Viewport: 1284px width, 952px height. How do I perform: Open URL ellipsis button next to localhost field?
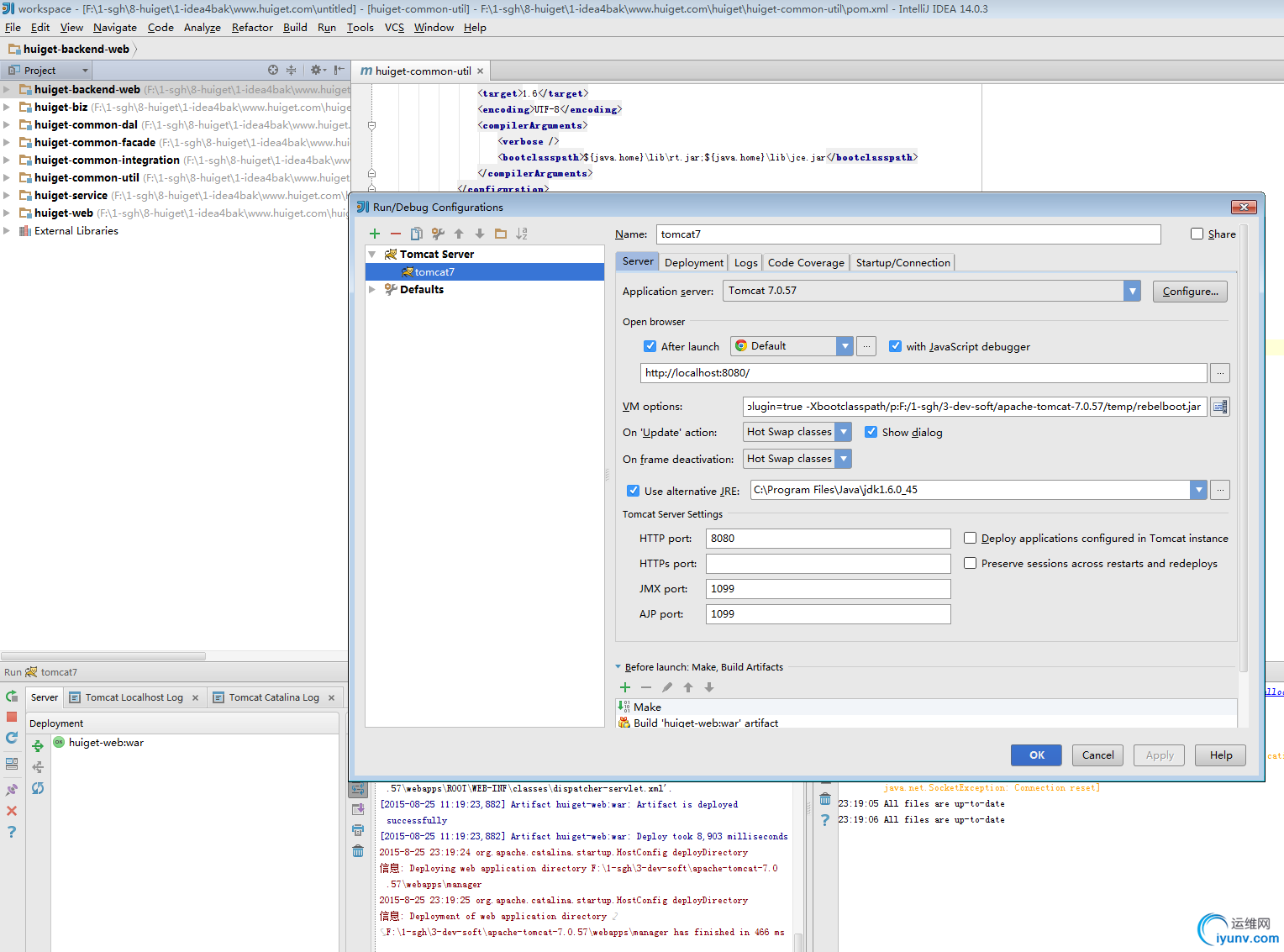point(1220,373)
